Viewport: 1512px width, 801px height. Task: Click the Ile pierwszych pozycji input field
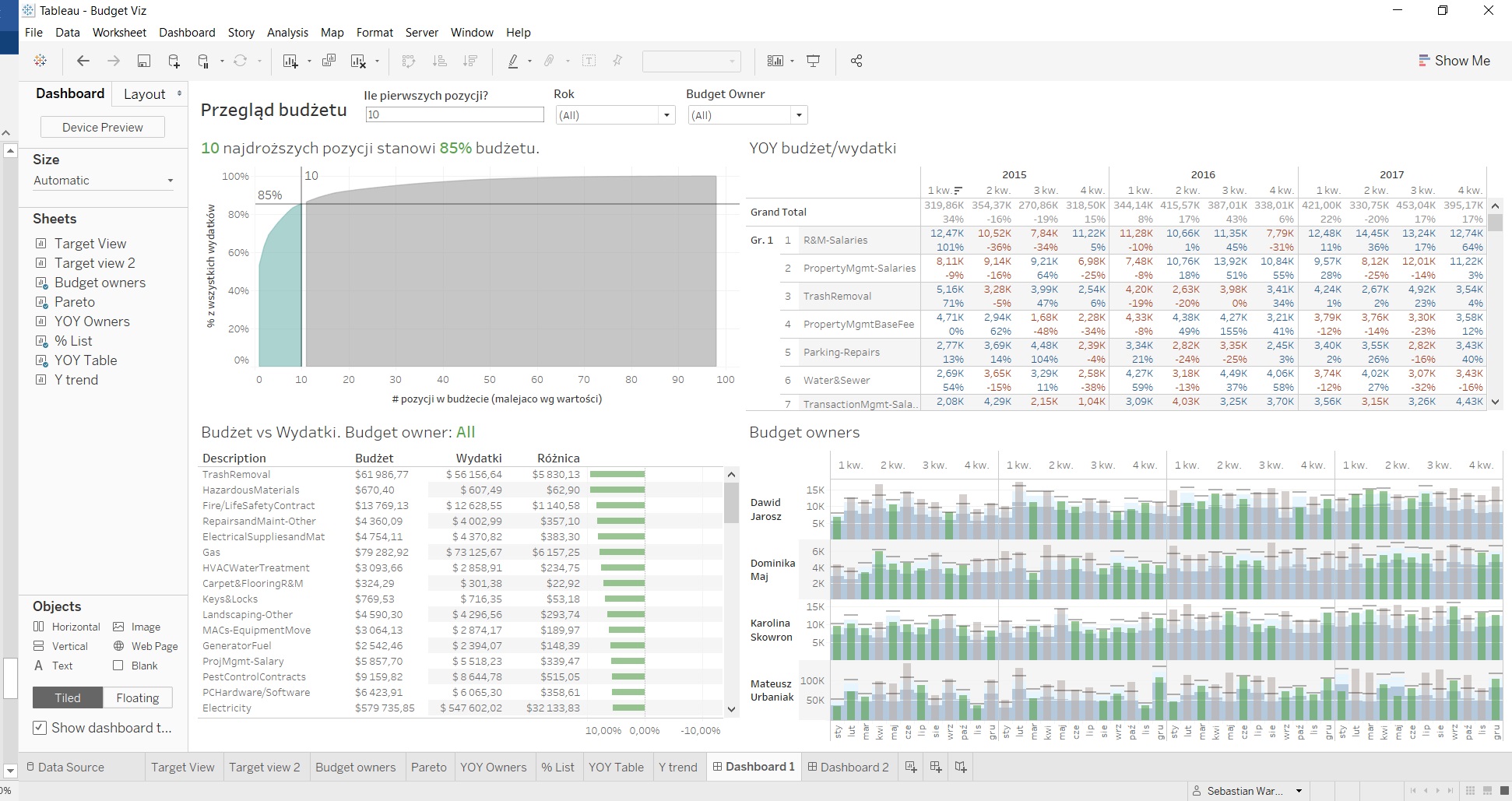point(454,114)
